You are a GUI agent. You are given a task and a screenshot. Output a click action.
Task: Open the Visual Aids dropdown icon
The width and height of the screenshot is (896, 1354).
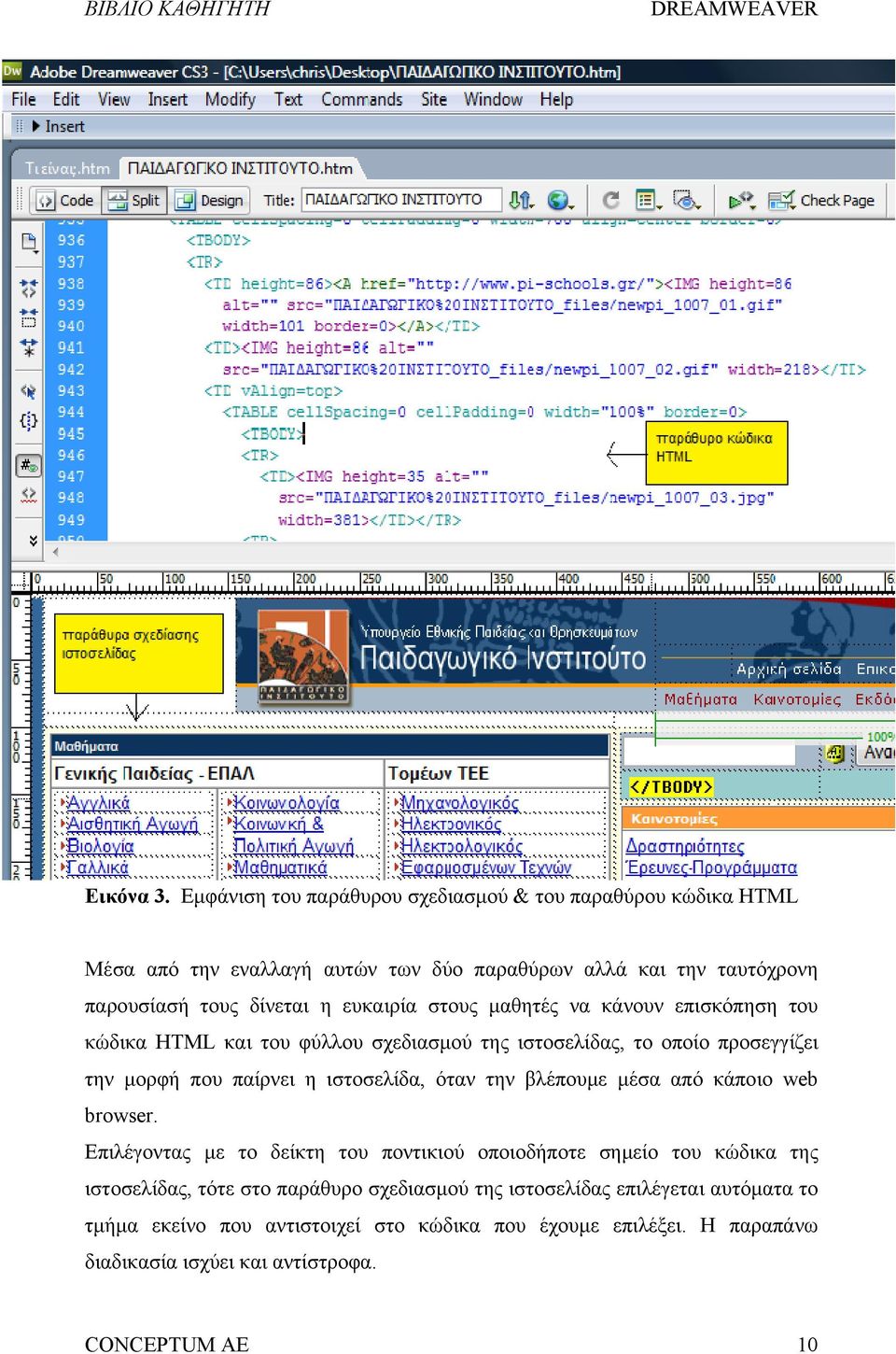click(x=687, y=200)
